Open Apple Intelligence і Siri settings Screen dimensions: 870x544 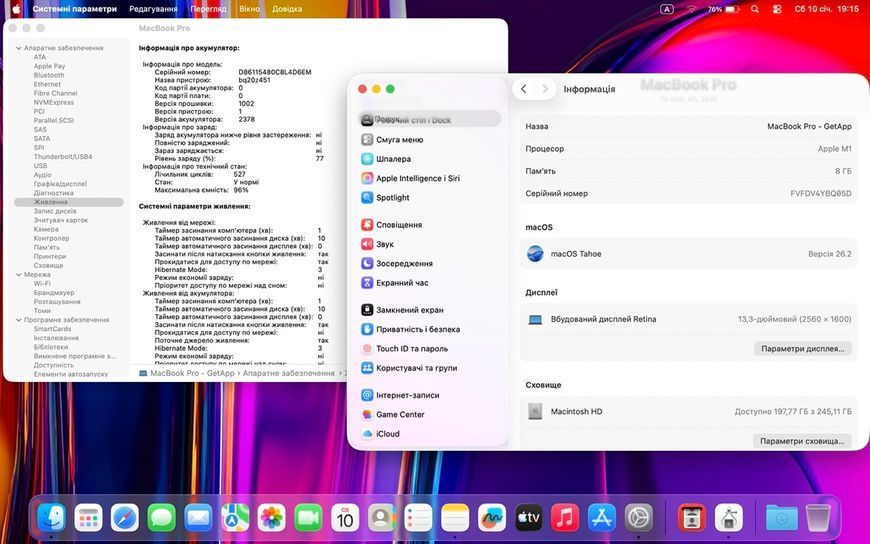pos(431,178)
